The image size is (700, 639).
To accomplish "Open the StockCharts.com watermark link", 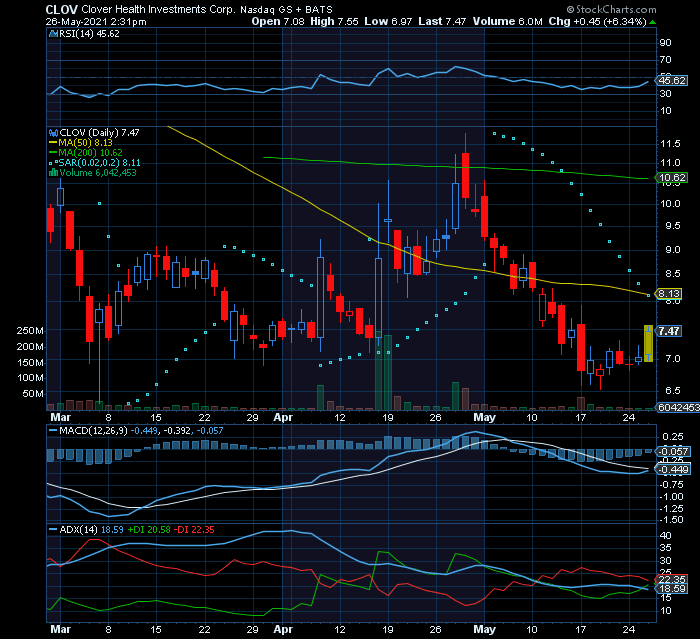I will [612, 9].
